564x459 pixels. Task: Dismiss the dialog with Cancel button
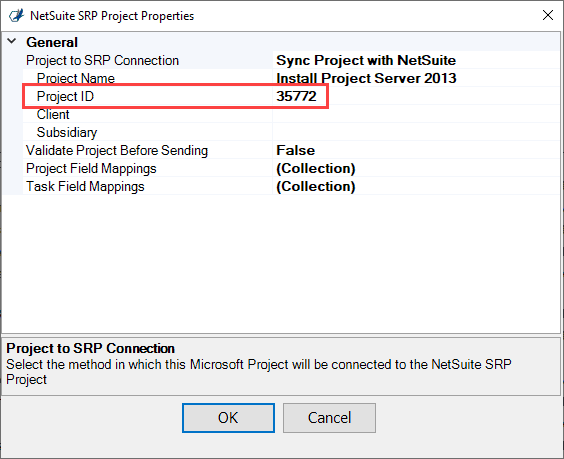[329, 418]
